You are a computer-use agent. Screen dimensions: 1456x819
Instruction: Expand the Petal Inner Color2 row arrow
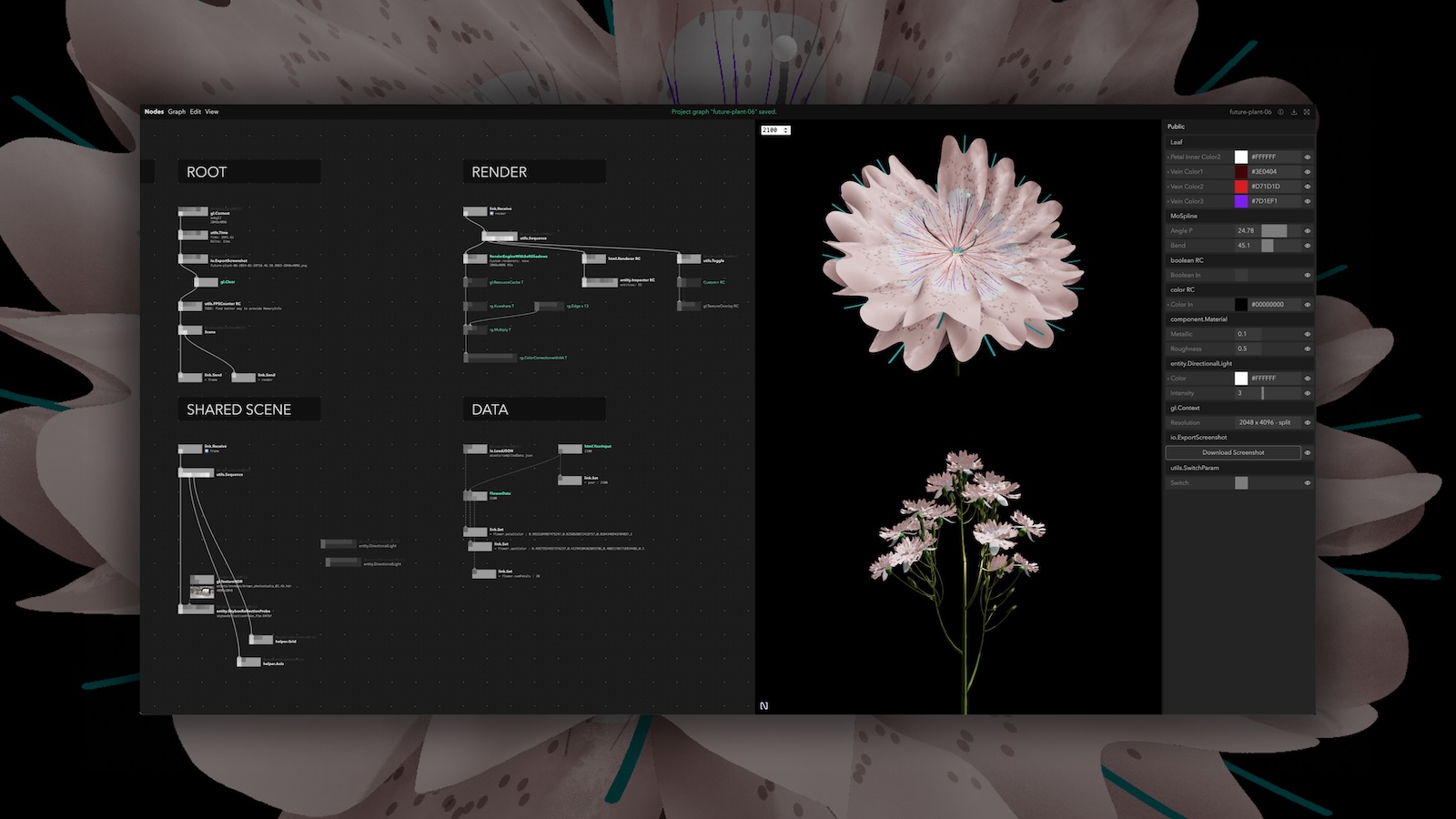(x=1168, y=157)
